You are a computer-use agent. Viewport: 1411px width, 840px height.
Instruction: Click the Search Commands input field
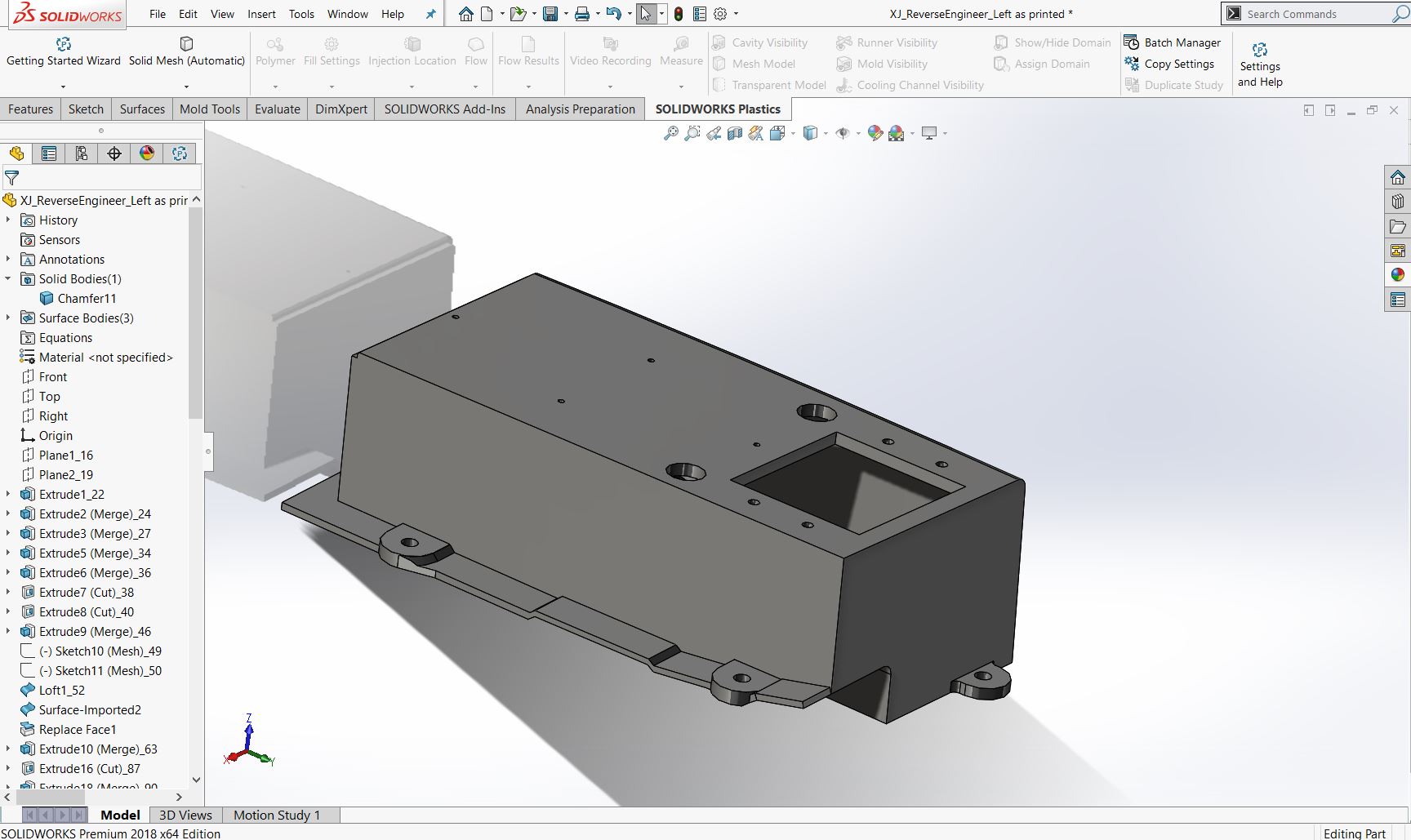tap(1315, 14)
